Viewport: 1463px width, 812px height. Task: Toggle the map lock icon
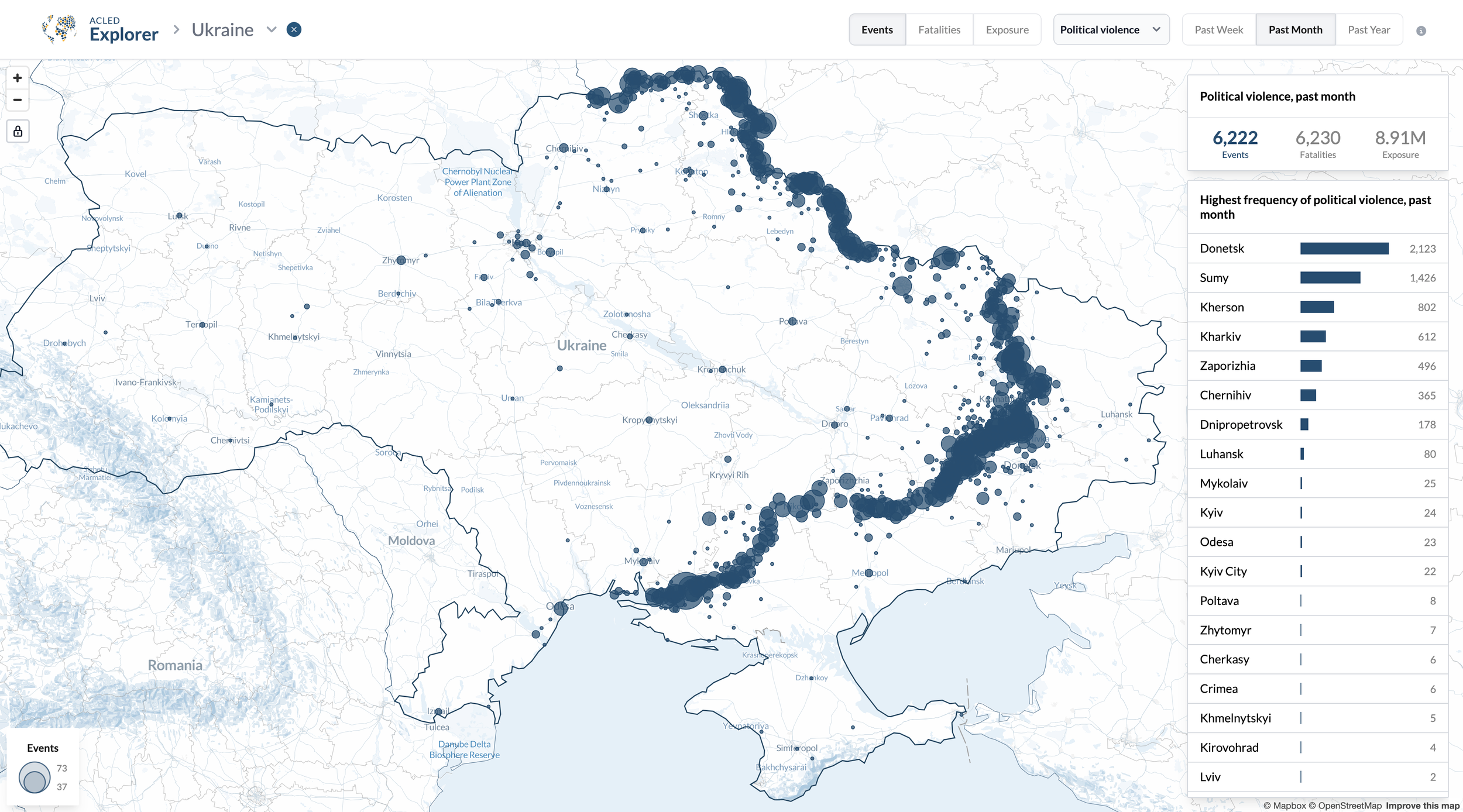tap(18, 131)
